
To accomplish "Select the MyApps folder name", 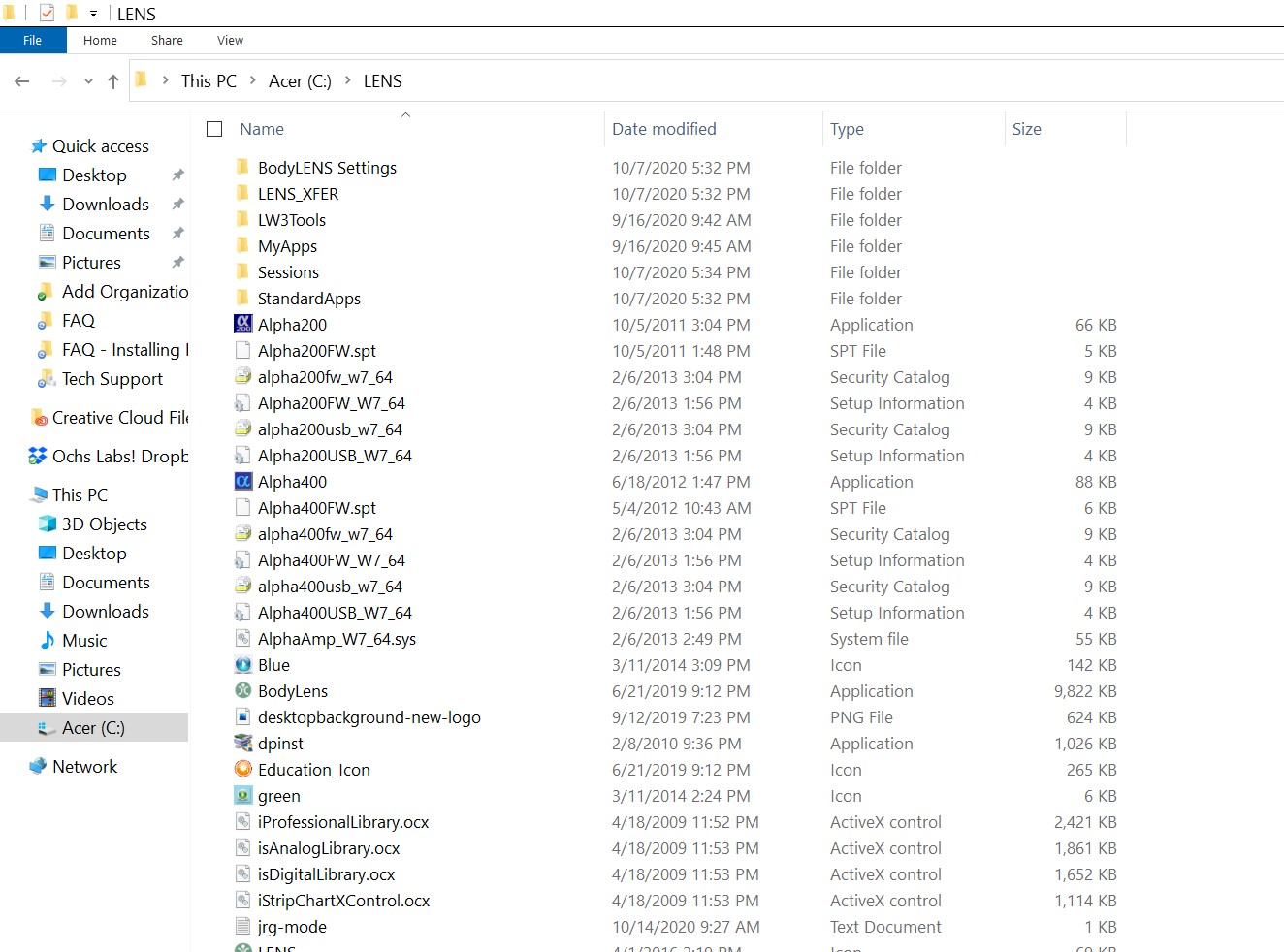I will [x=287, y=245].
